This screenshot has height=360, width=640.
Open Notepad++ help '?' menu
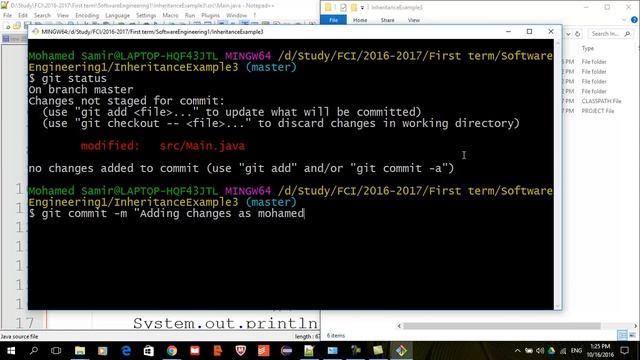click(254, 15)
